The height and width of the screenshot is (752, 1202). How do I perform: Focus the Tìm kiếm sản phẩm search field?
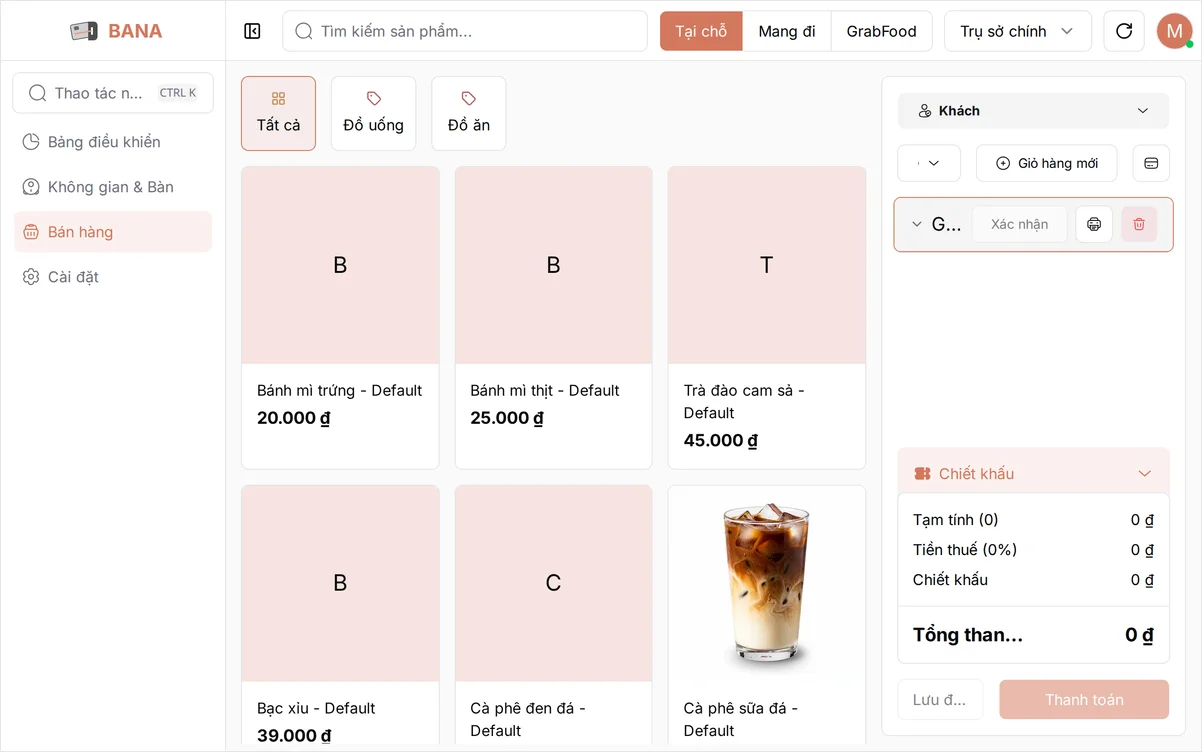tap(465, 31)
